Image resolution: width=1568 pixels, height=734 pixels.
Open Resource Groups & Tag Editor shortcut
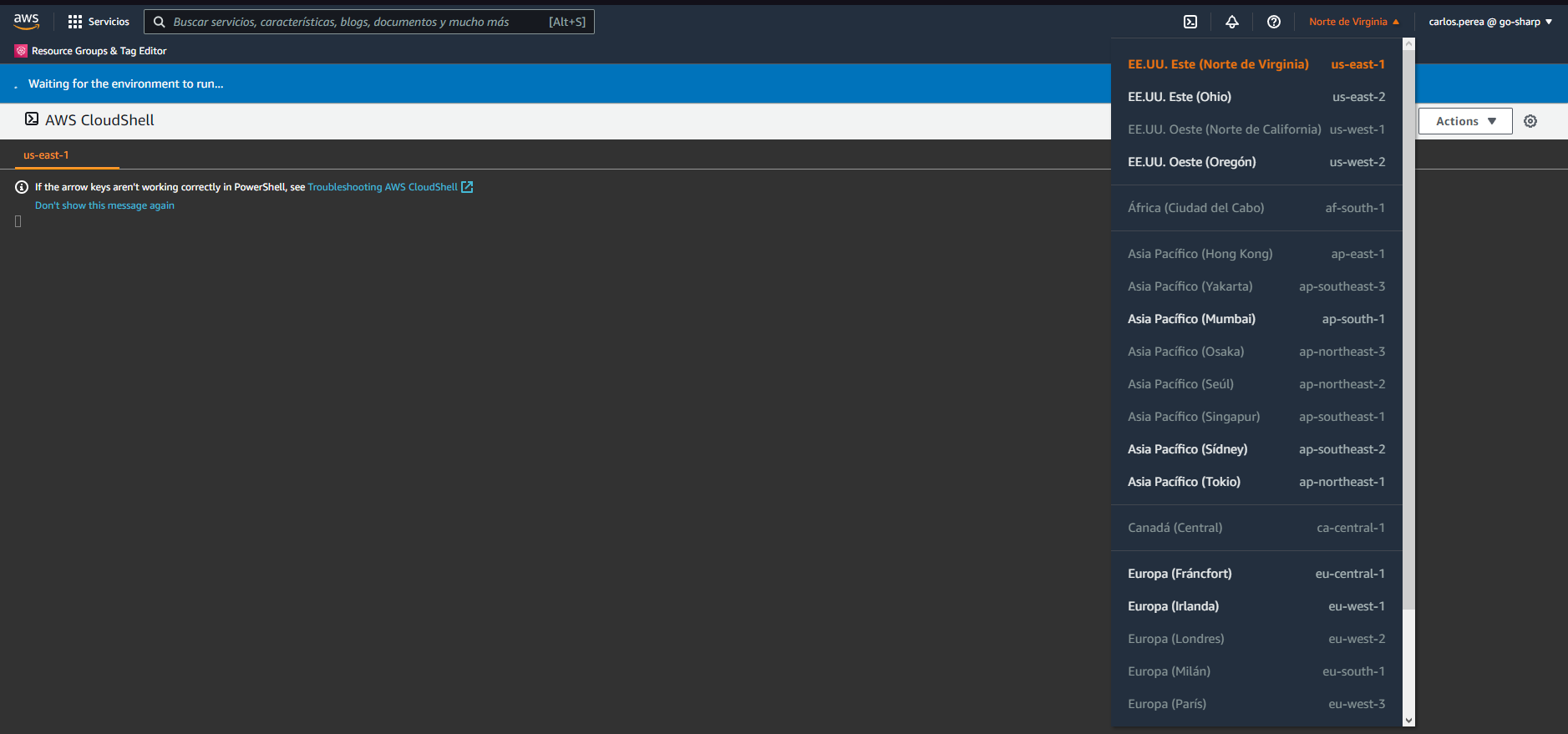pos(91,51)
